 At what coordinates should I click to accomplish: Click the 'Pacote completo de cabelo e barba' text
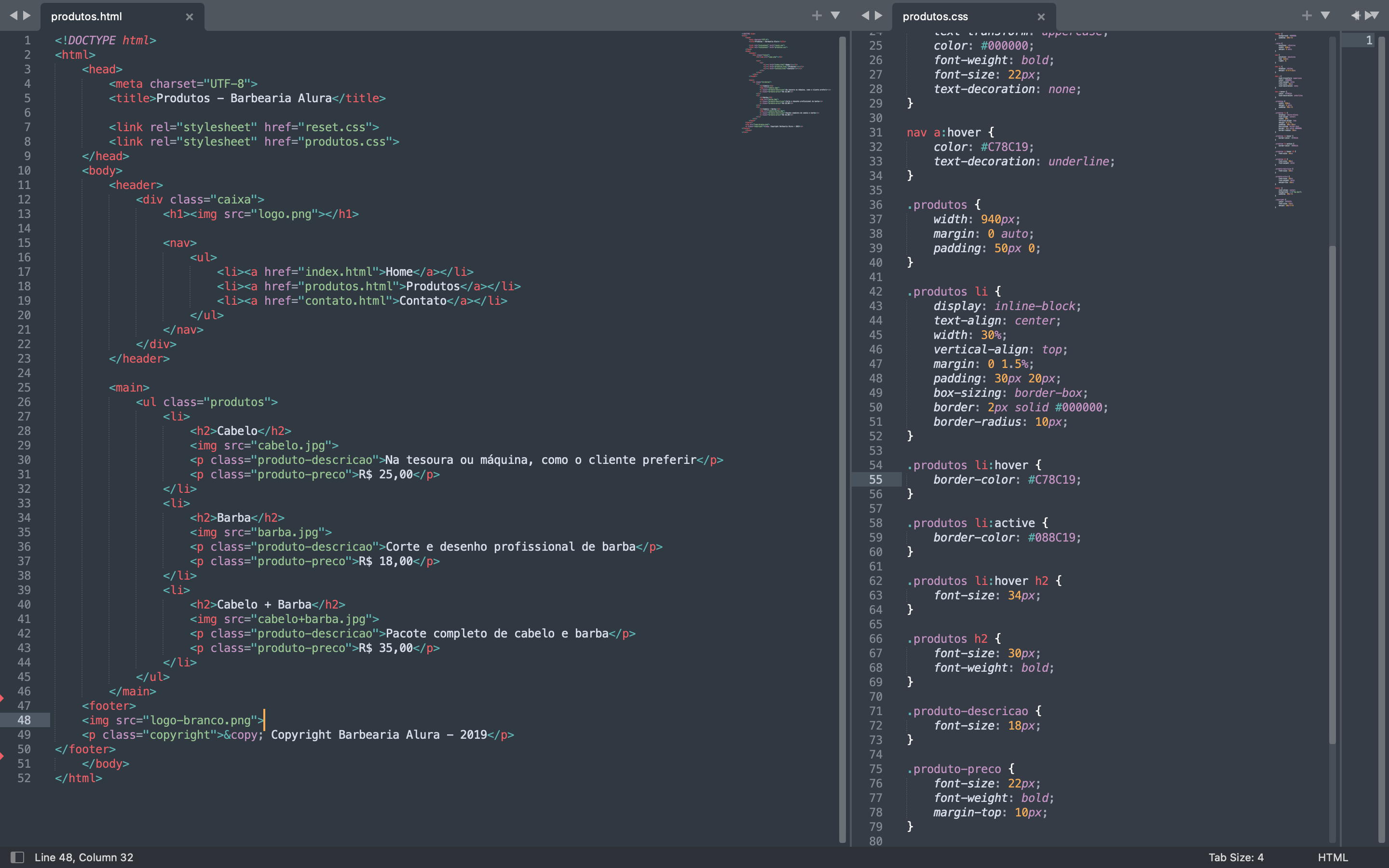pyautogui.click(x=497, y=633)
